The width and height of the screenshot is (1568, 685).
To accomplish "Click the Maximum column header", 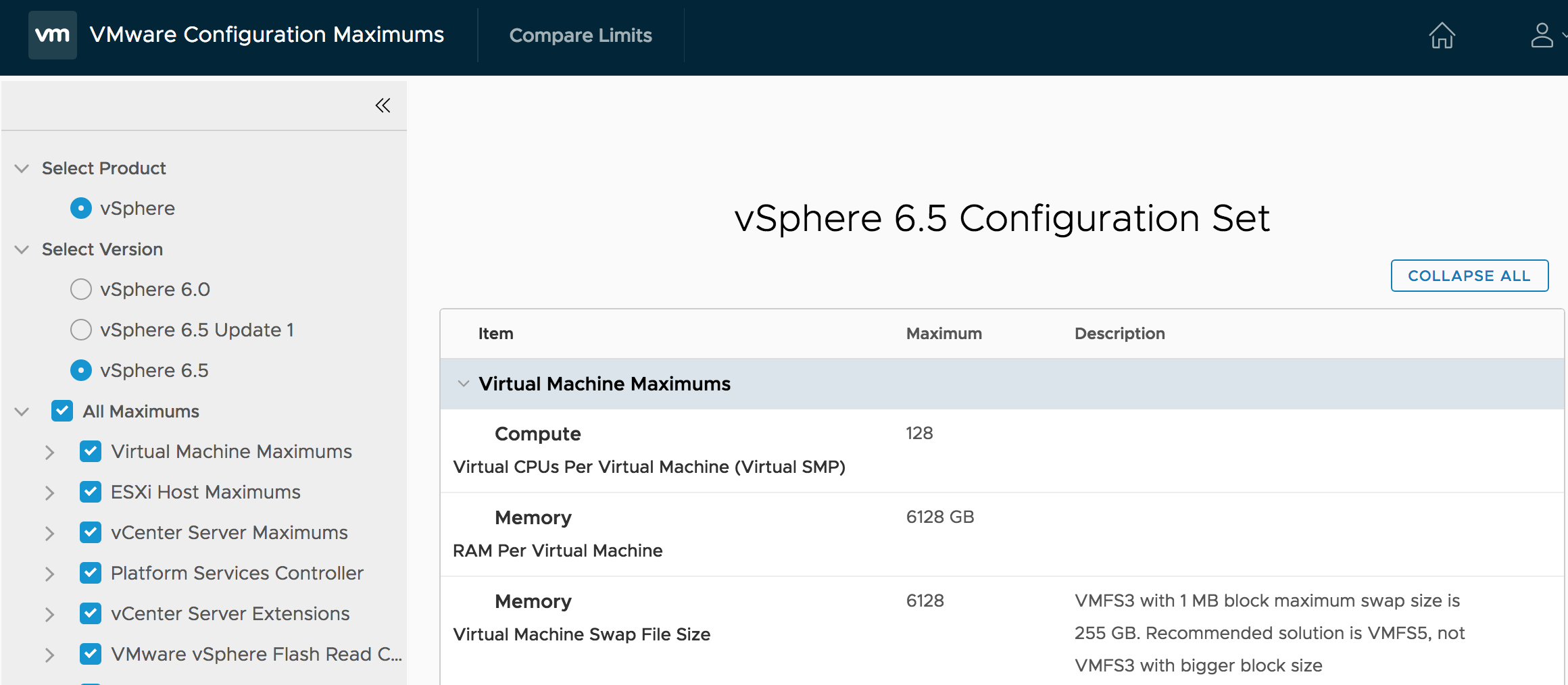I will (944, 334).
